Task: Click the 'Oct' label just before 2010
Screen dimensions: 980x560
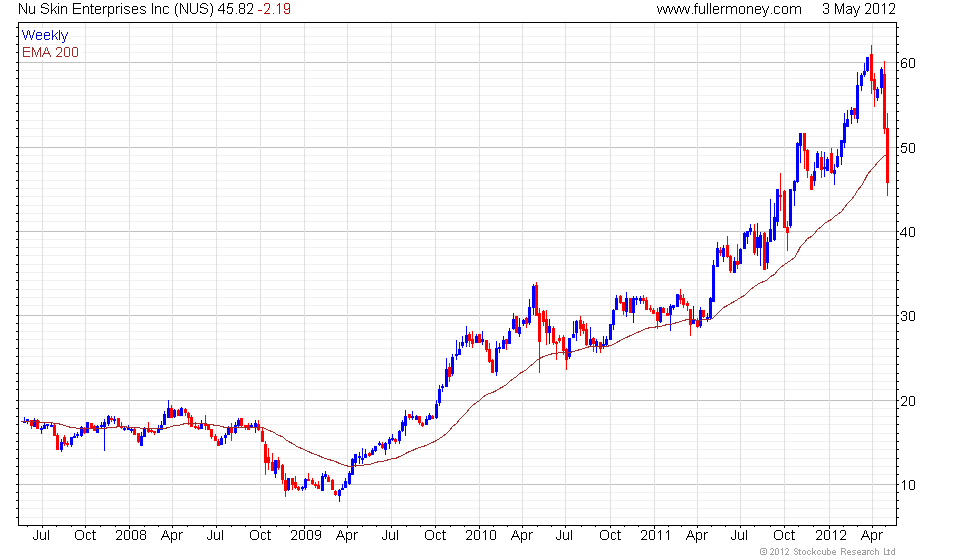Action: tap(435, 536)
